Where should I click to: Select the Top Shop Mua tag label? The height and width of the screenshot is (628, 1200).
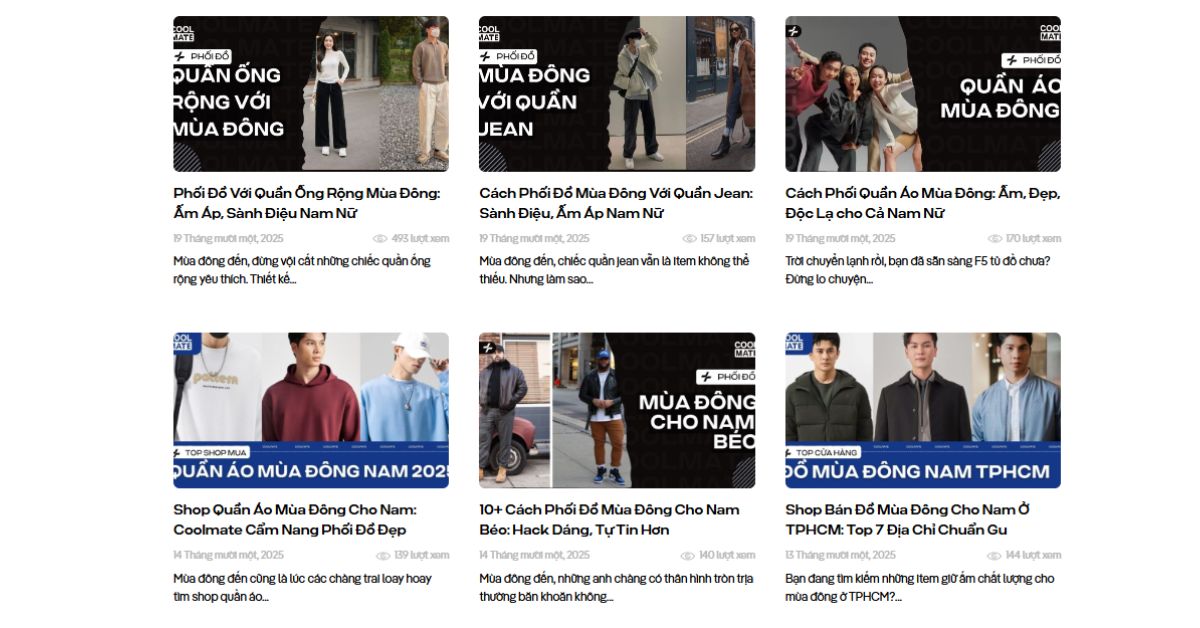coord(212,452)
